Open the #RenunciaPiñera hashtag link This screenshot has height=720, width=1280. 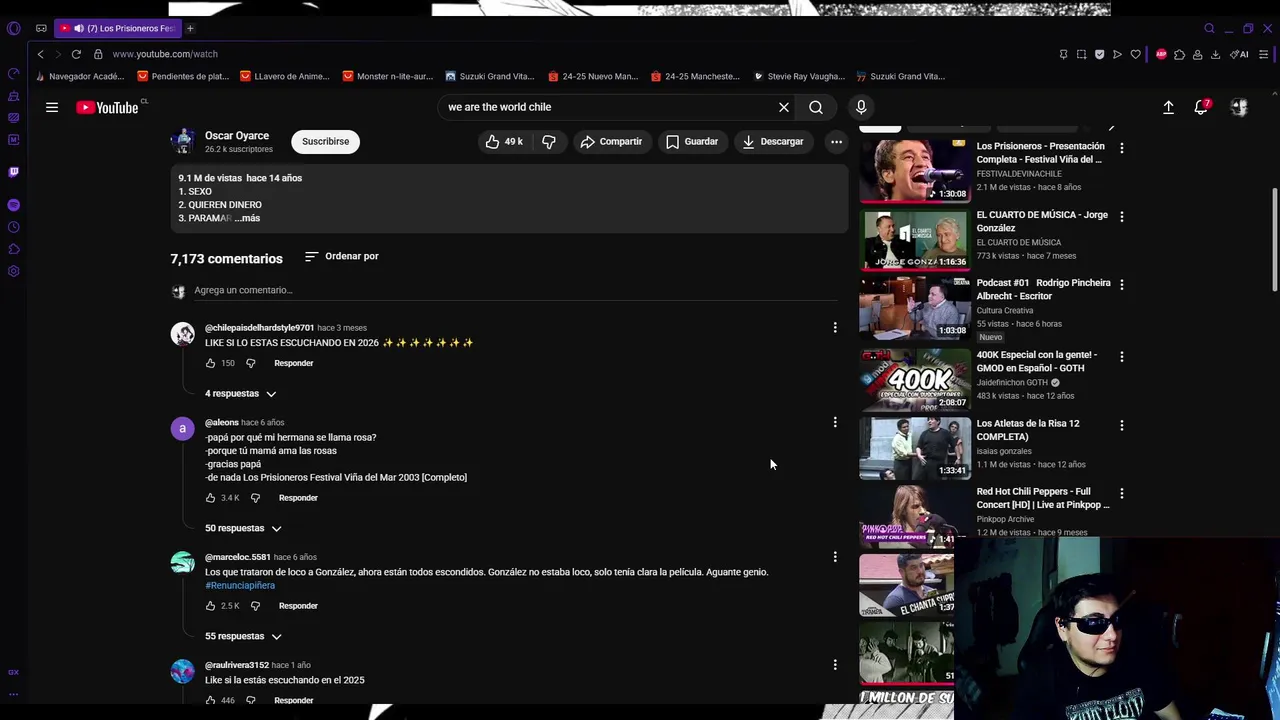click(240, 586)
